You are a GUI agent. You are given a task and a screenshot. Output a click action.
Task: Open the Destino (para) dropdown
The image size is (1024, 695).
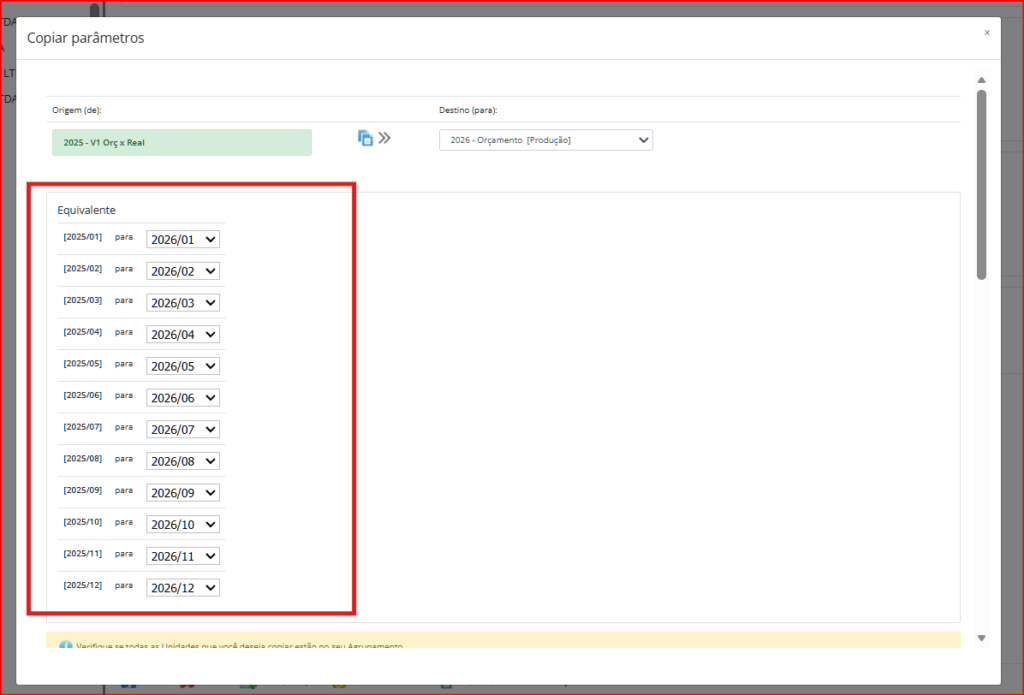(545, 140)
